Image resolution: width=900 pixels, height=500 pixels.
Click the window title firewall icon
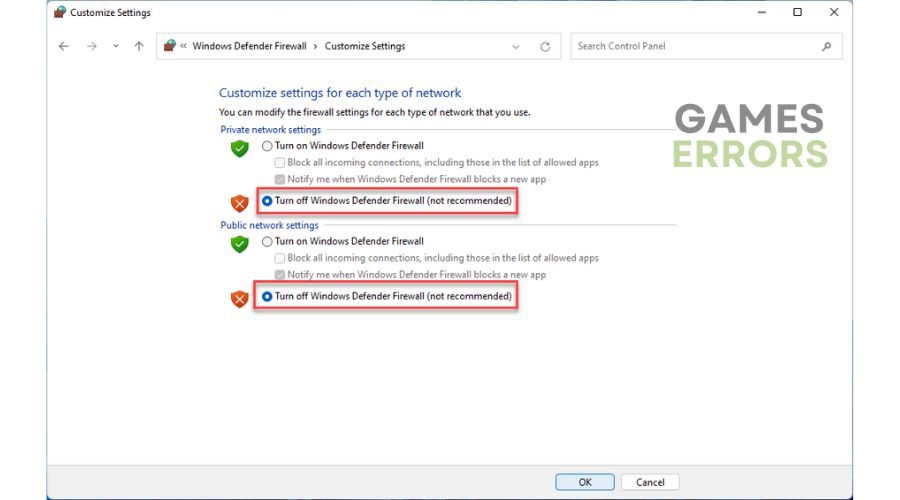pos(60,12)
